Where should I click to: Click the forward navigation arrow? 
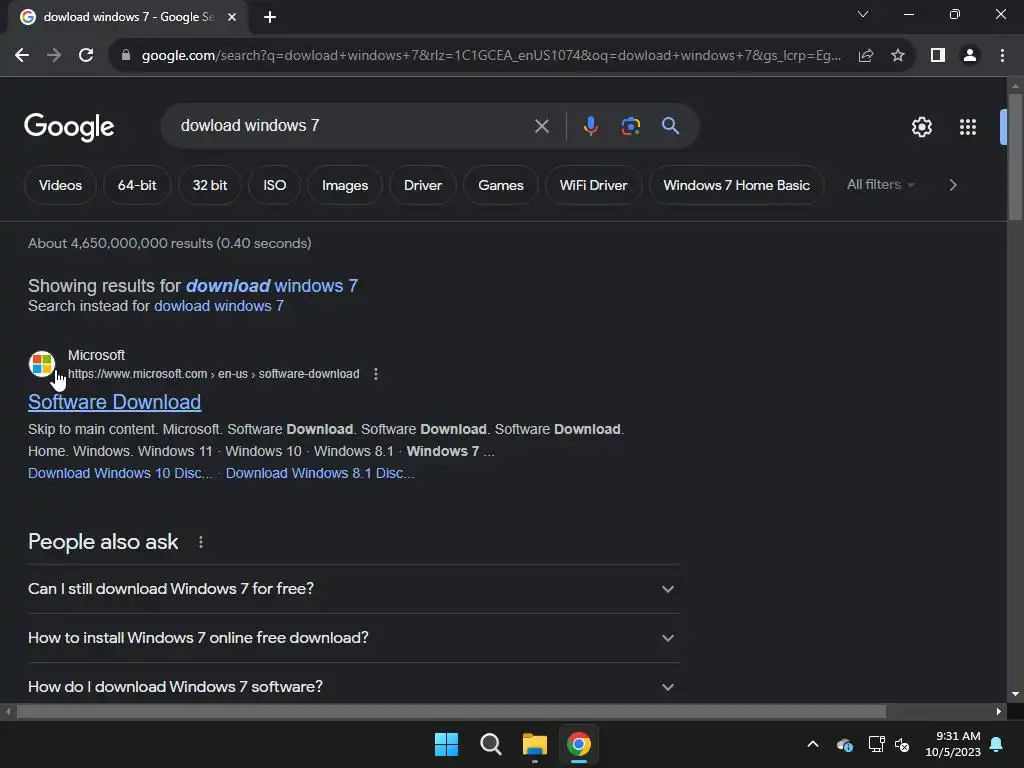pos(54,56)
